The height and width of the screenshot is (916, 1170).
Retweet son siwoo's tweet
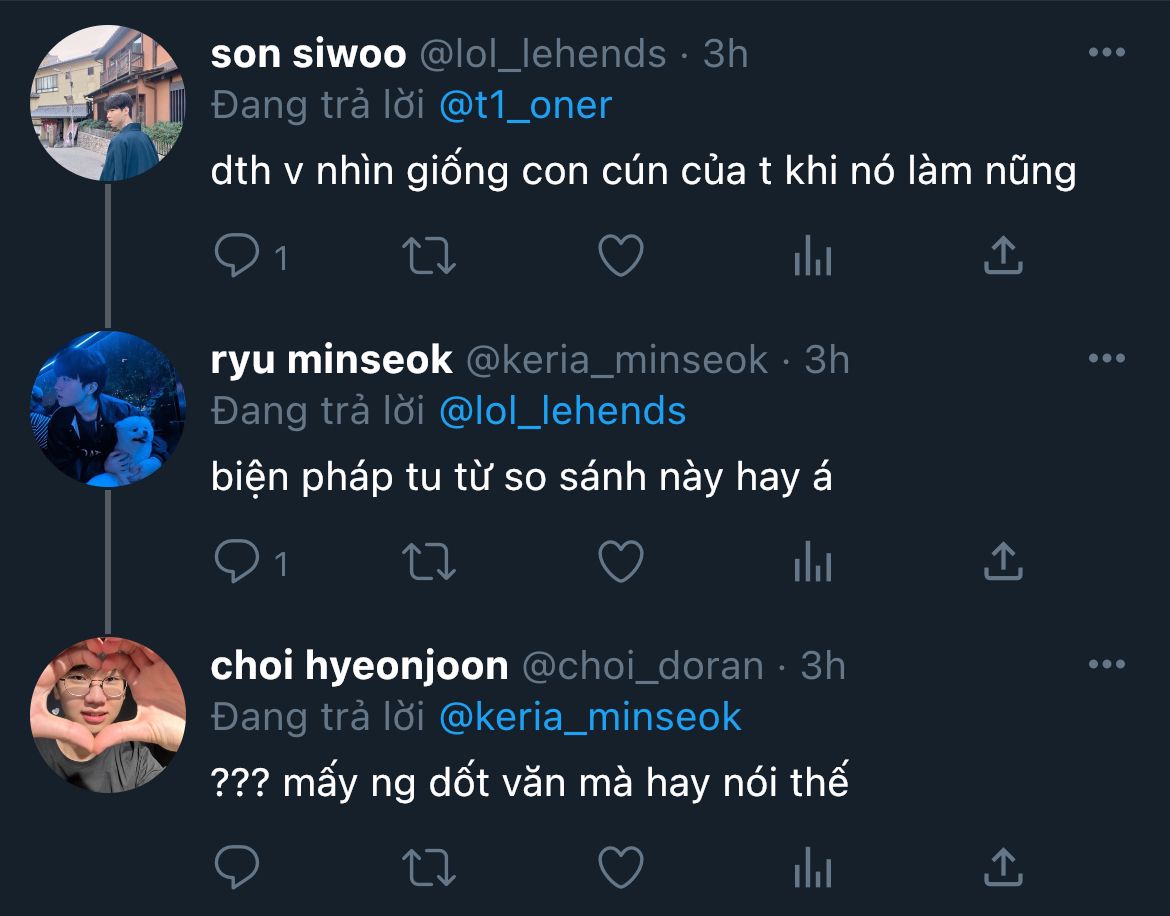click(x=429, y=256)
